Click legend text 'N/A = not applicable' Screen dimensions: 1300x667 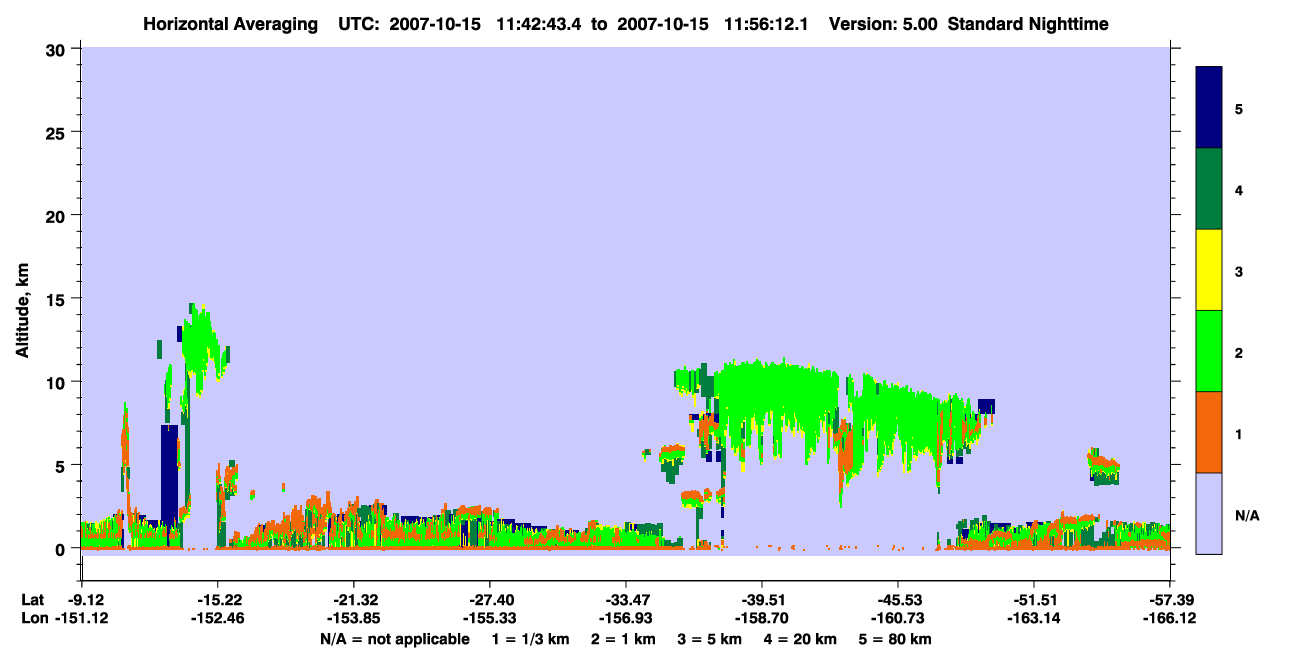click(394, 639)
